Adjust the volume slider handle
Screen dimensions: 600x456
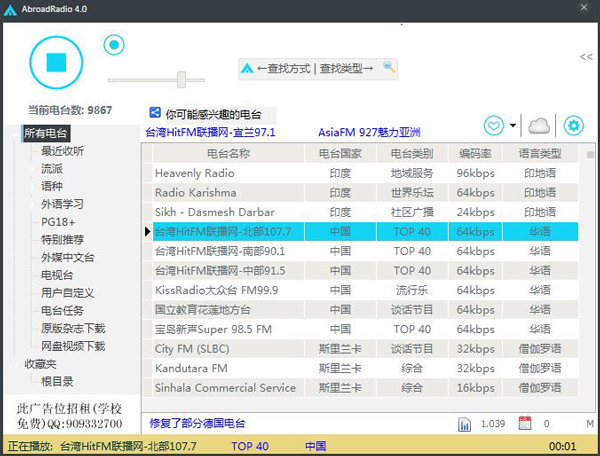181,80
